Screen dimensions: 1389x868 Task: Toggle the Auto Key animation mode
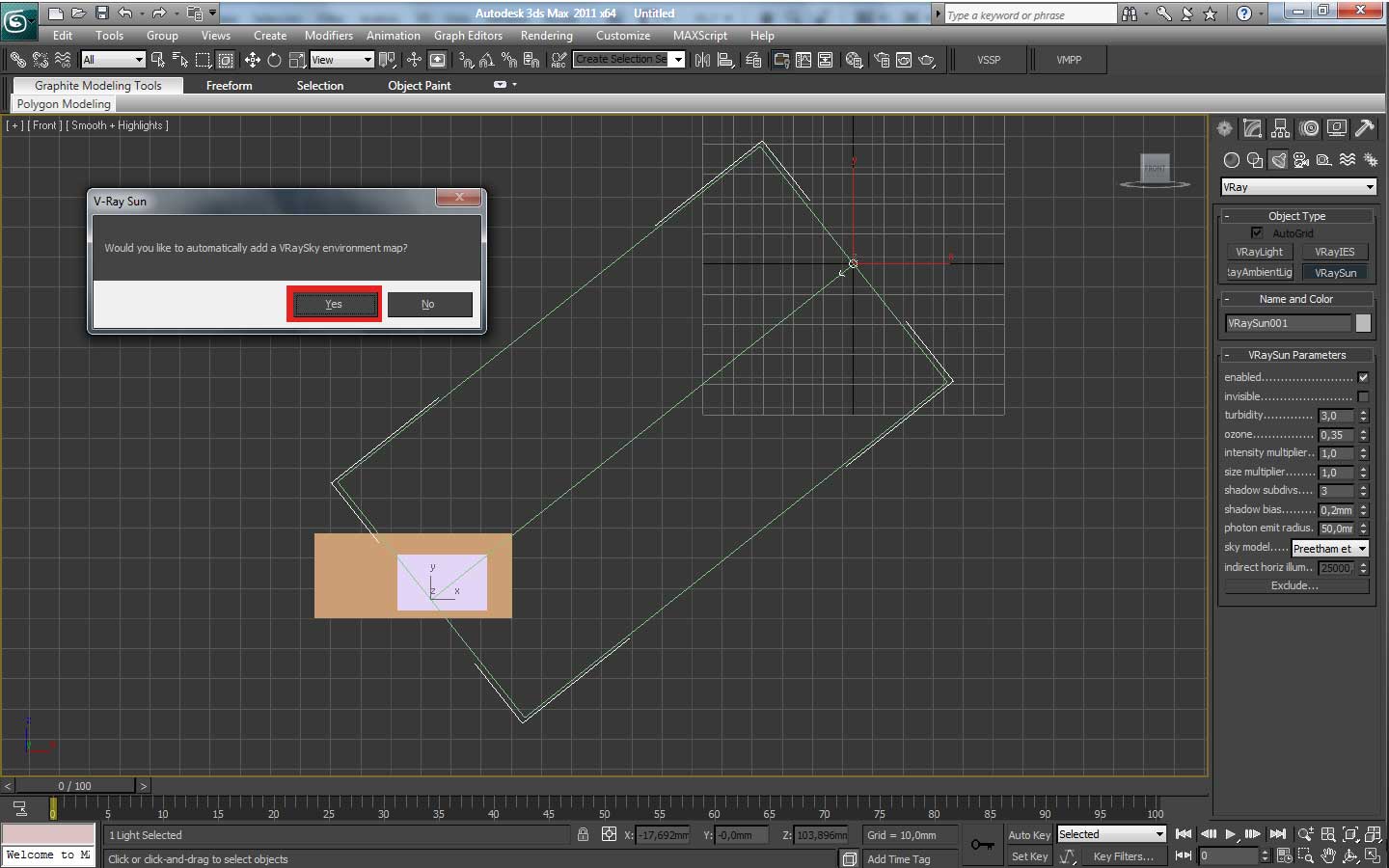(x=1029, y=835)
